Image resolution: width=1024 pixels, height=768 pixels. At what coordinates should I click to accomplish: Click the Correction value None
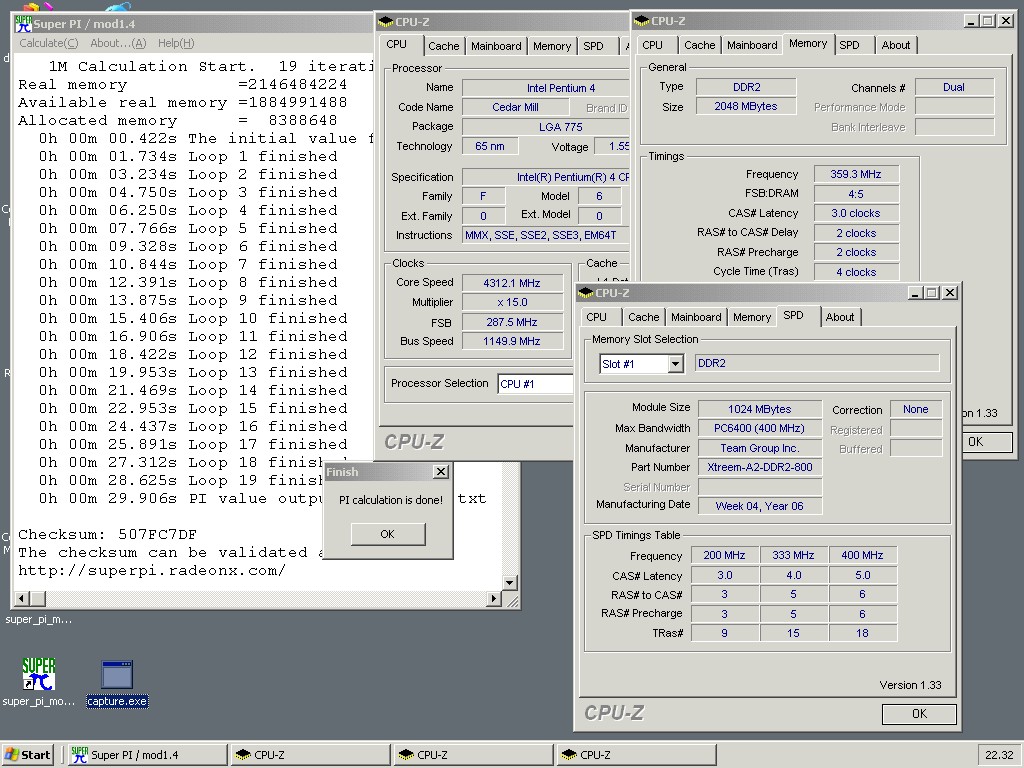tap(916, 409)
